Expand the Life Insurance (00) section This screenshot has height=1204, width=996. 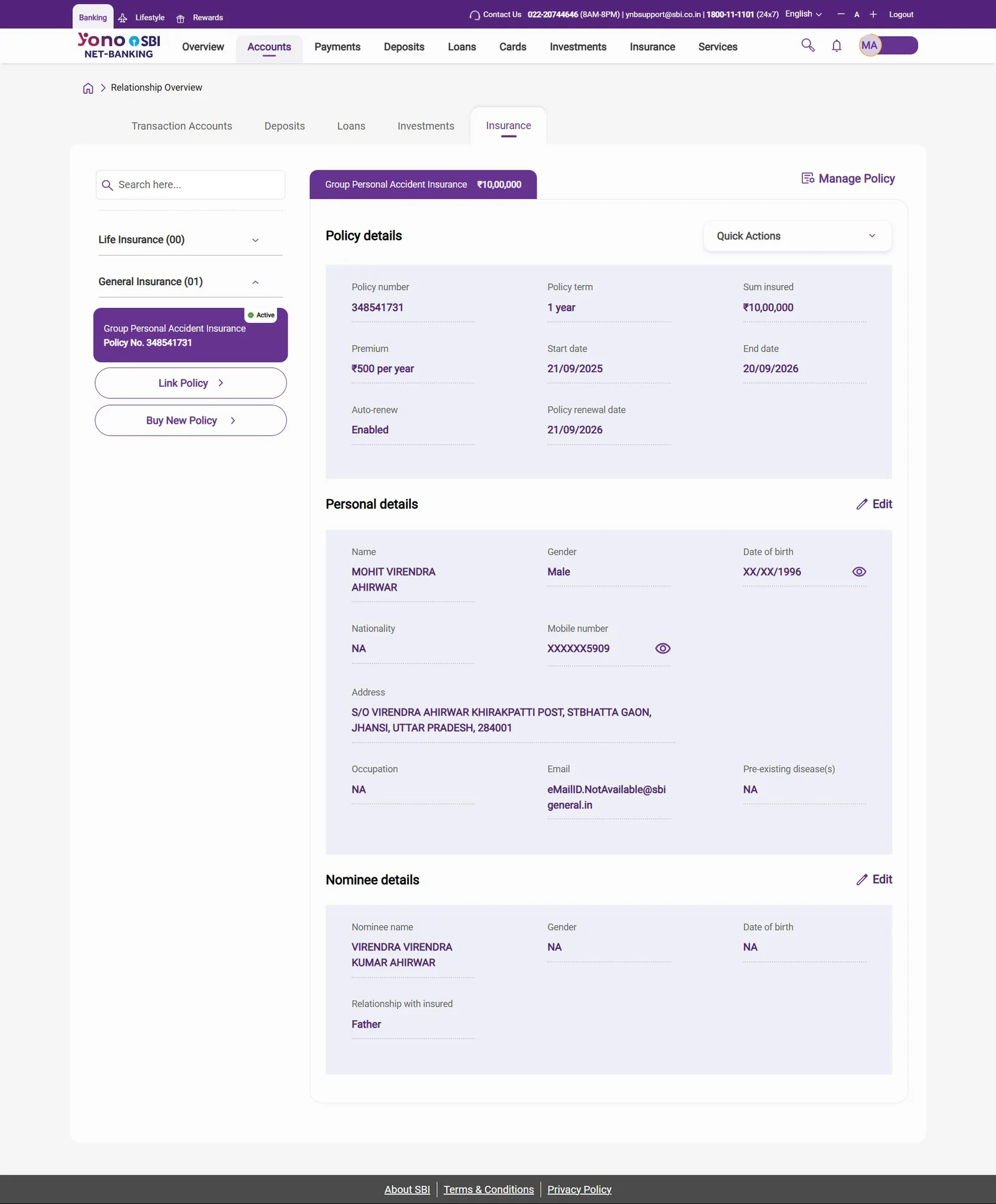click(190, 240)
